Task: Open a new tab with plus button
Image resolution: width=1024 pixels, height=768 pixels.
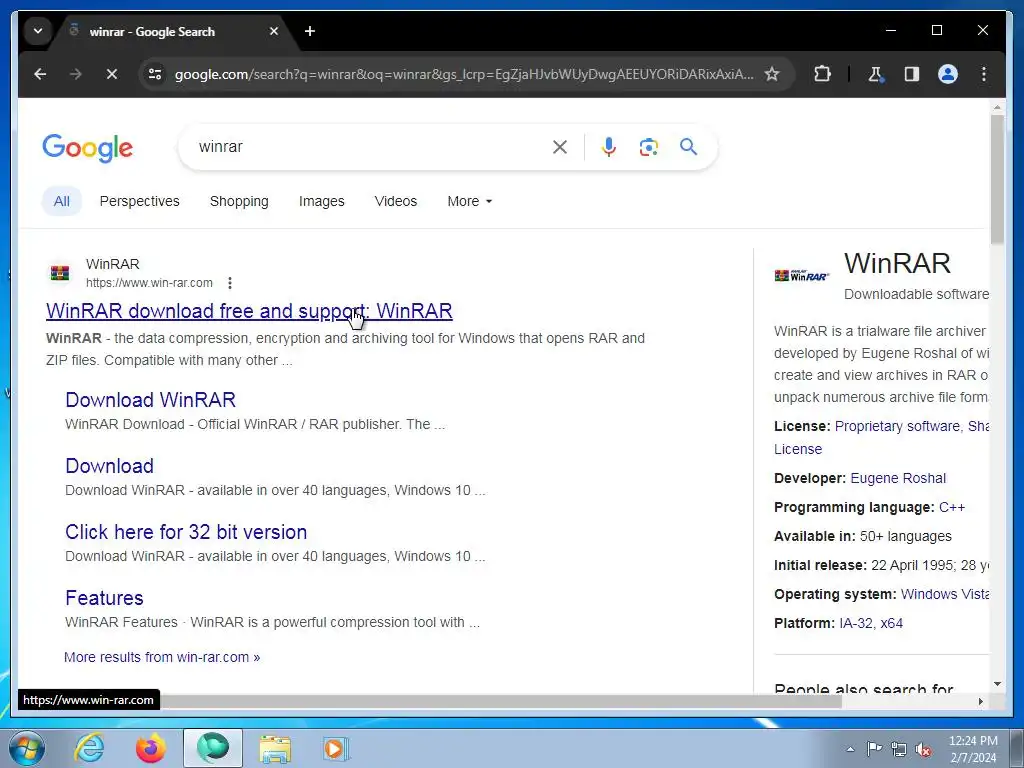Action: (x=310, y=31)
